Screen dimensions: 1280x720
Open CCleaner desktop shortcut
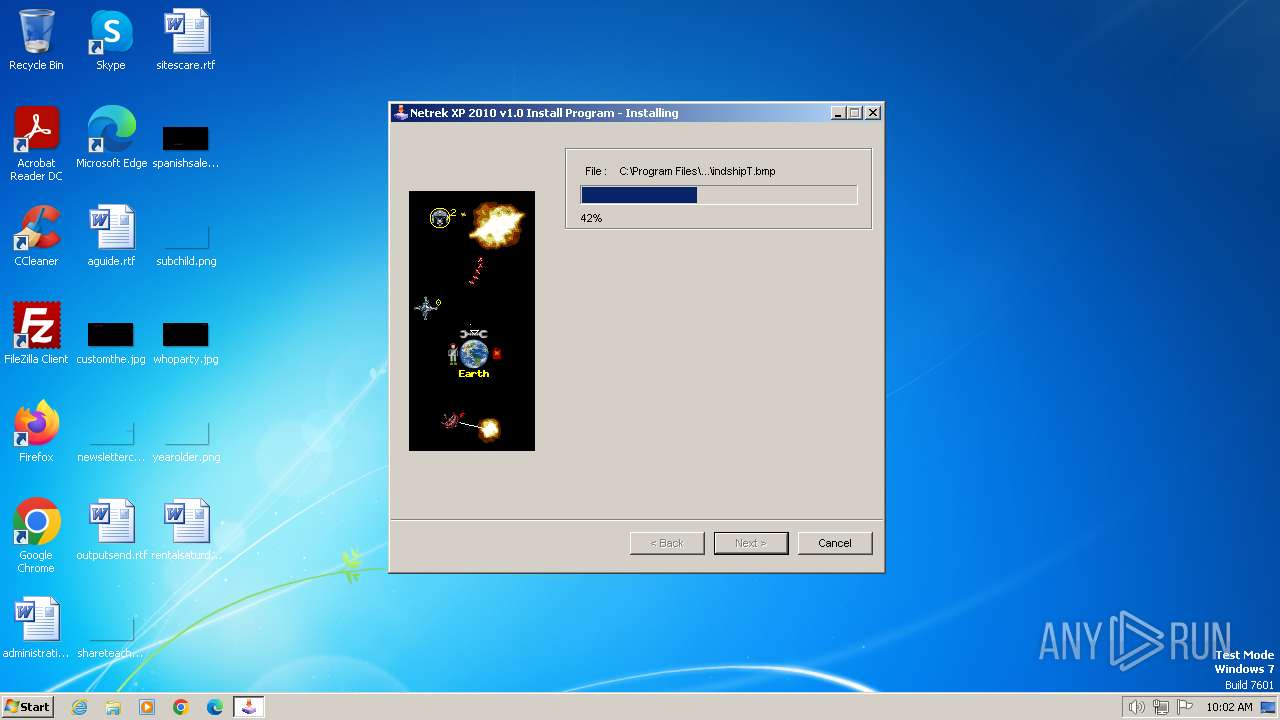tap(36, 236)
